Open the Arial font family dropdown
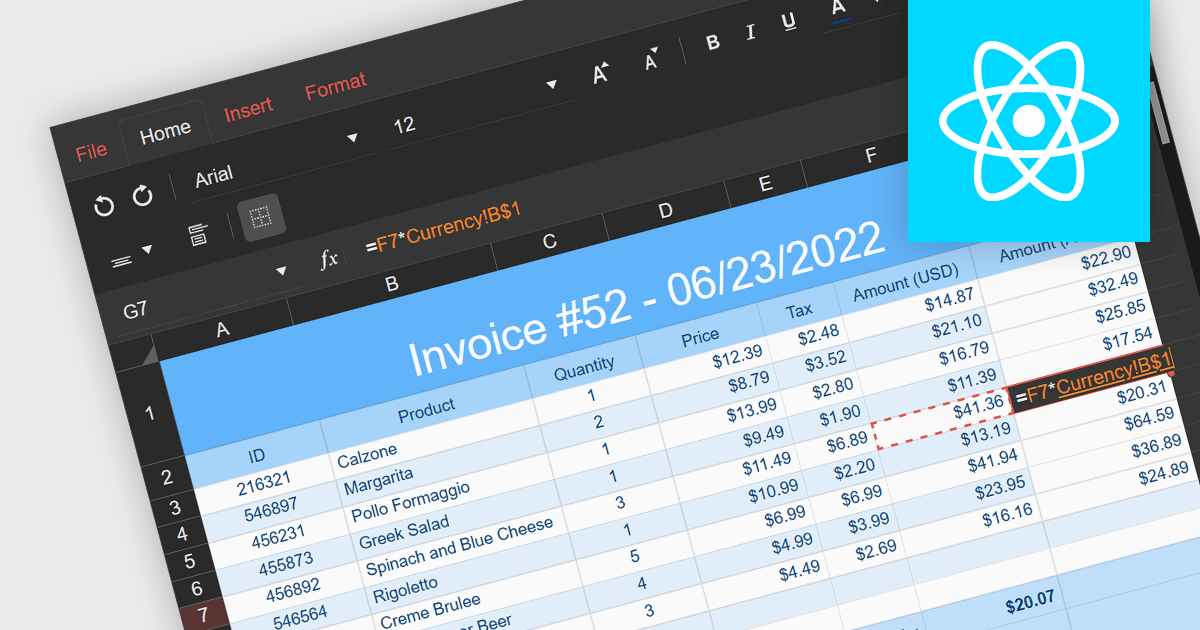The height and width of the screenshot is (630, 1200). [x=351, y=137]
